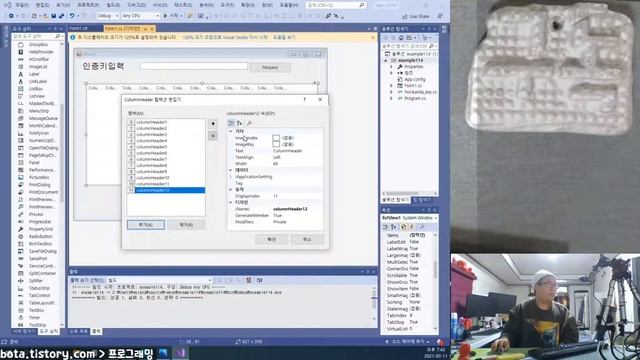Click the Toolbox search field
640x360 pixels.
click(x=38, y=36)
